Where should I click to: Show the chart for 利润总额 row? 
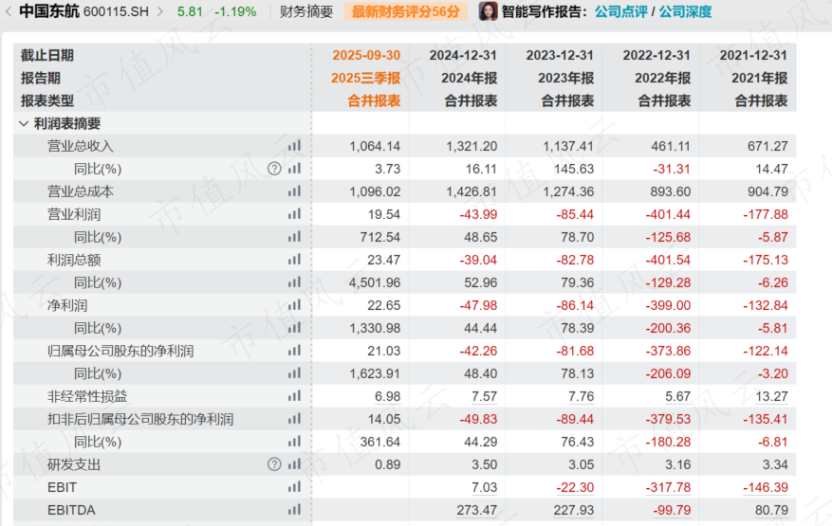294,260
